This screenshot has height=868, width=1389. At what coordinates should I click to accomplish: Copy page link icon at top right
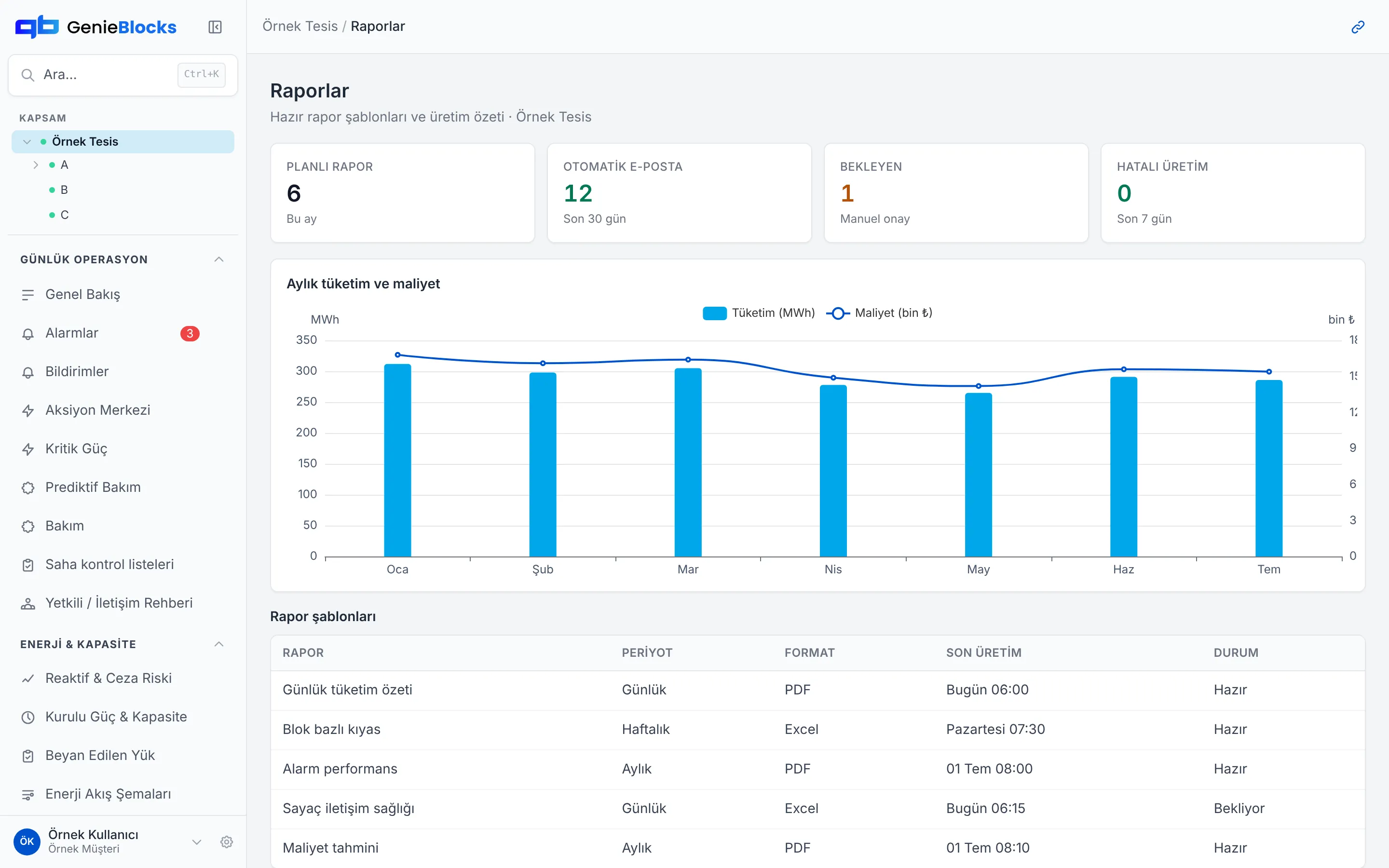(x=1358, y=27)
